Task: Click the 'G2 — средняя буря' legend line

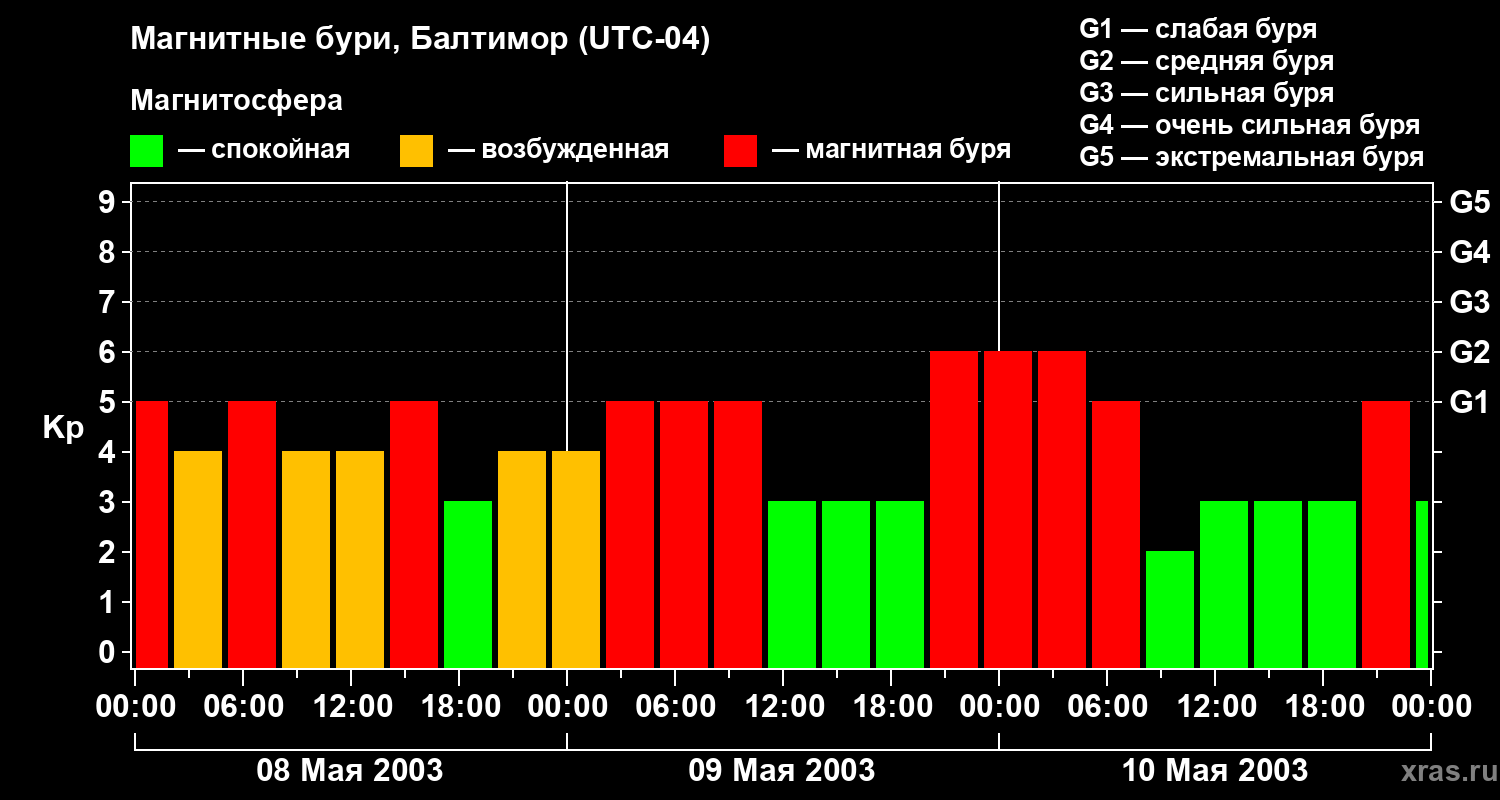Action: tap(1206, 61)
